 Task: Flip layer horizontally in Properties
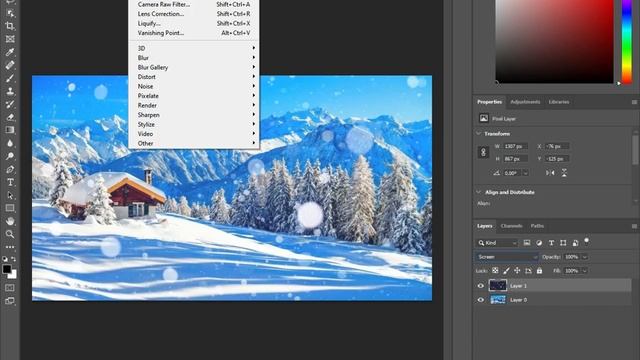tap(550, 173)
